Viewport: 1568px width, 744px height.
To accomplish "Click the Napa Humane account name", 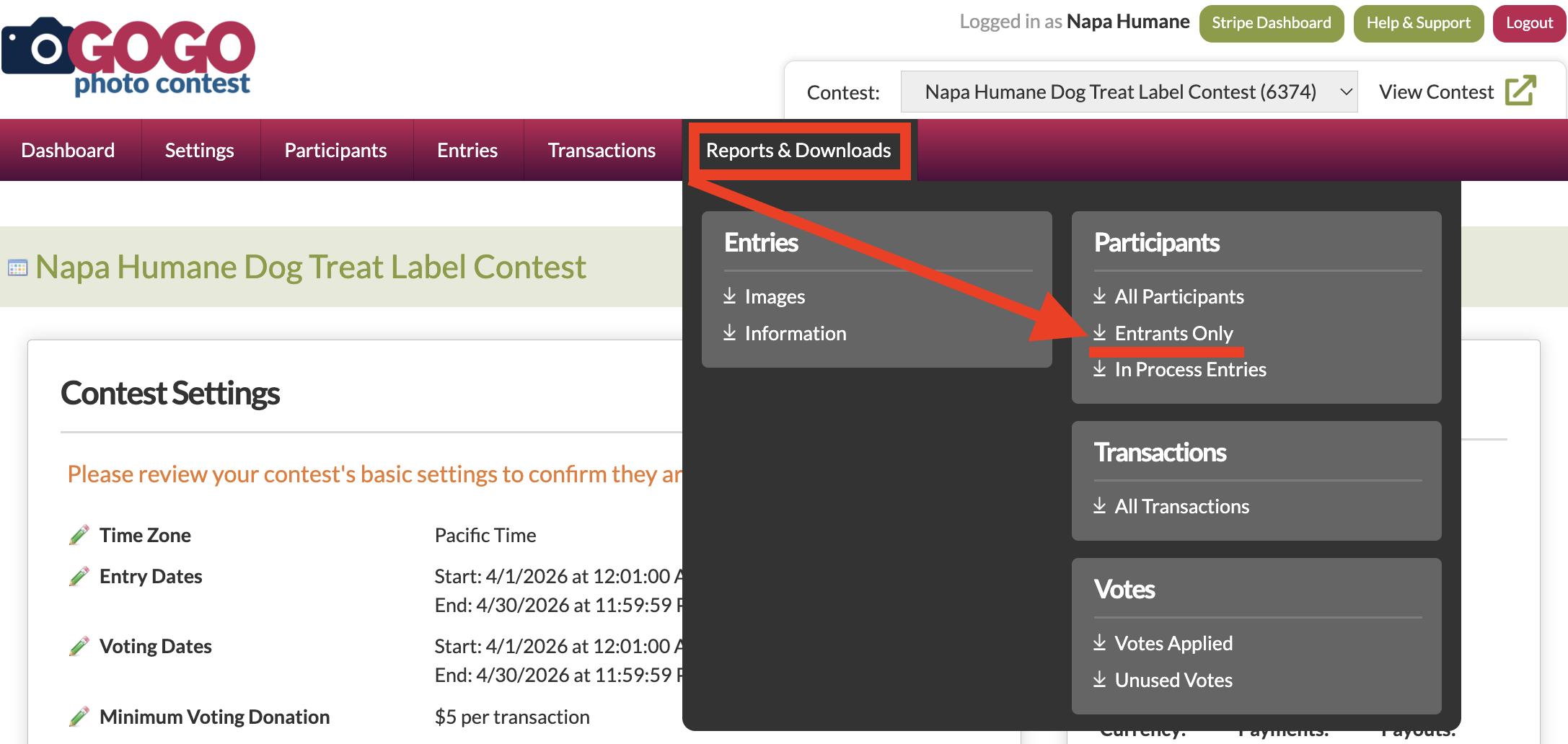I will [1128, 22].
